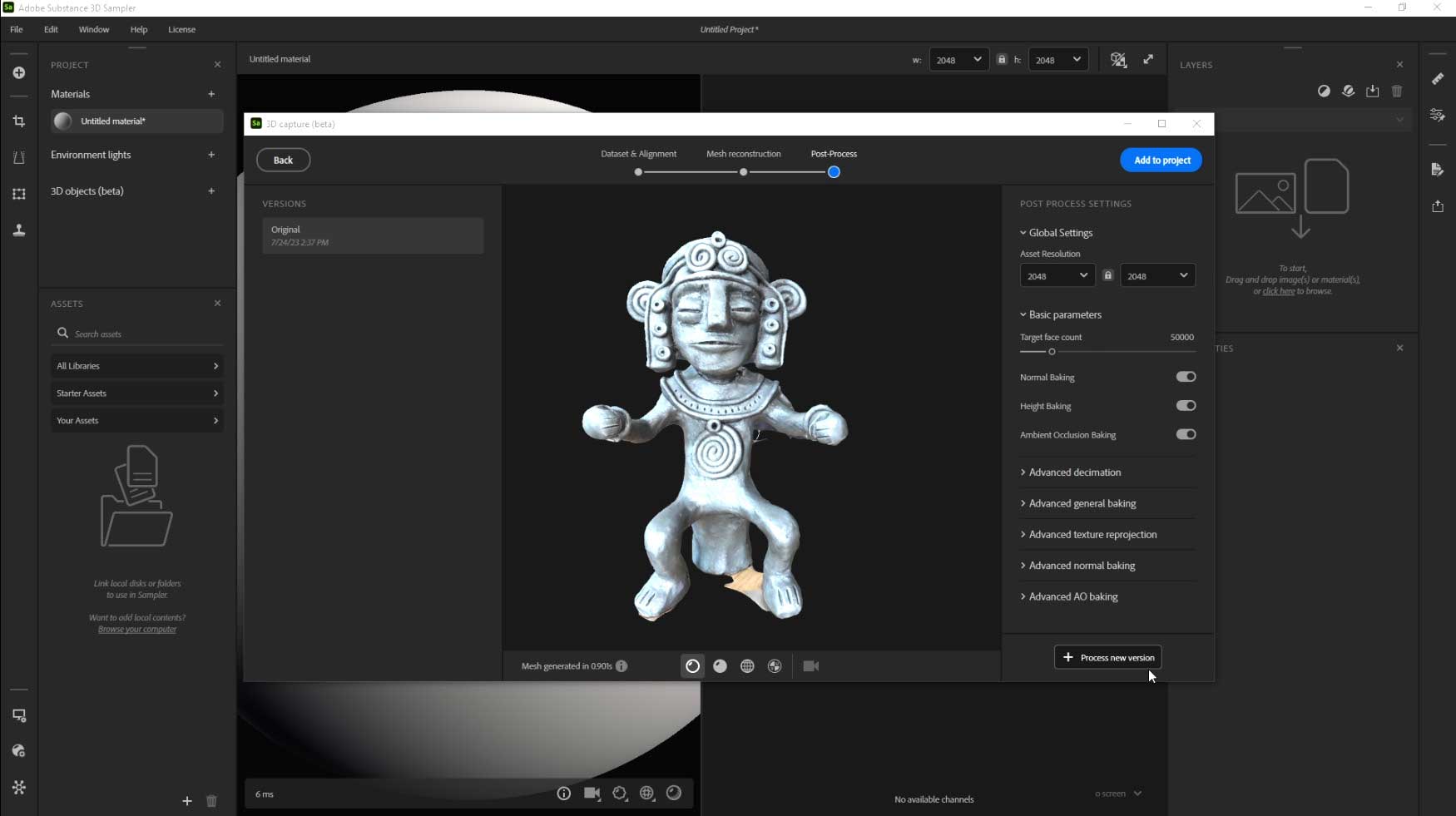Click the globe icon in main viewport bottom bar

(647, 794)
